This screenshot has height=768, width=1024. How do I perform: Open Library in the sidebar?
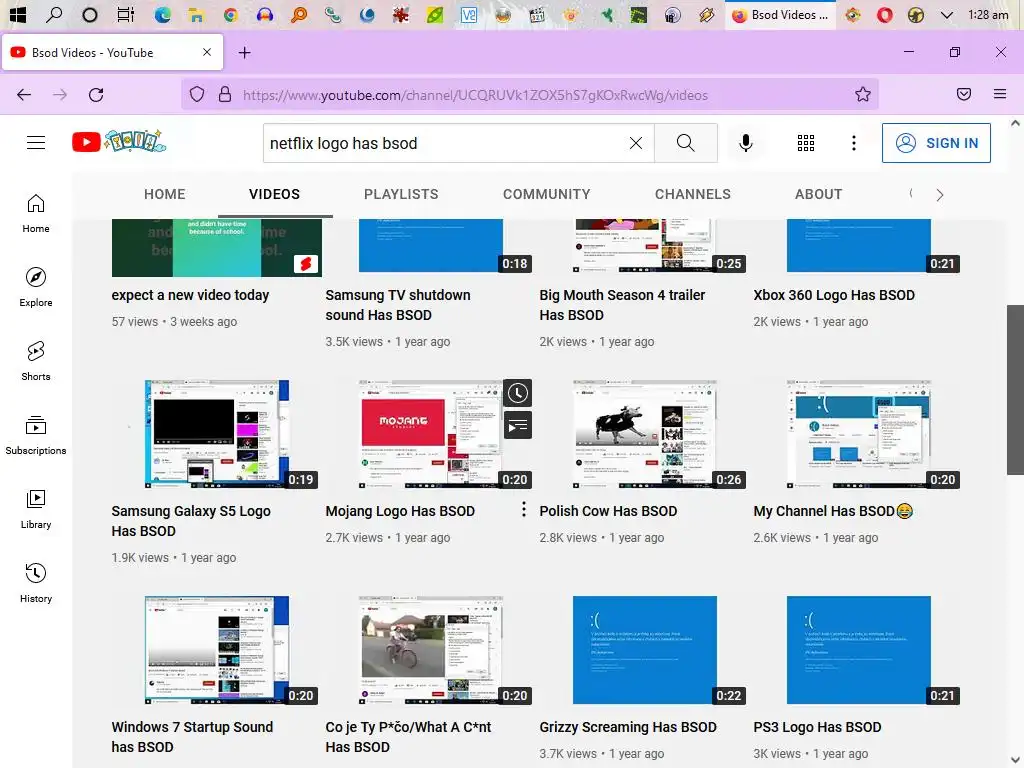pyautogui.click(x=36, y=509)
